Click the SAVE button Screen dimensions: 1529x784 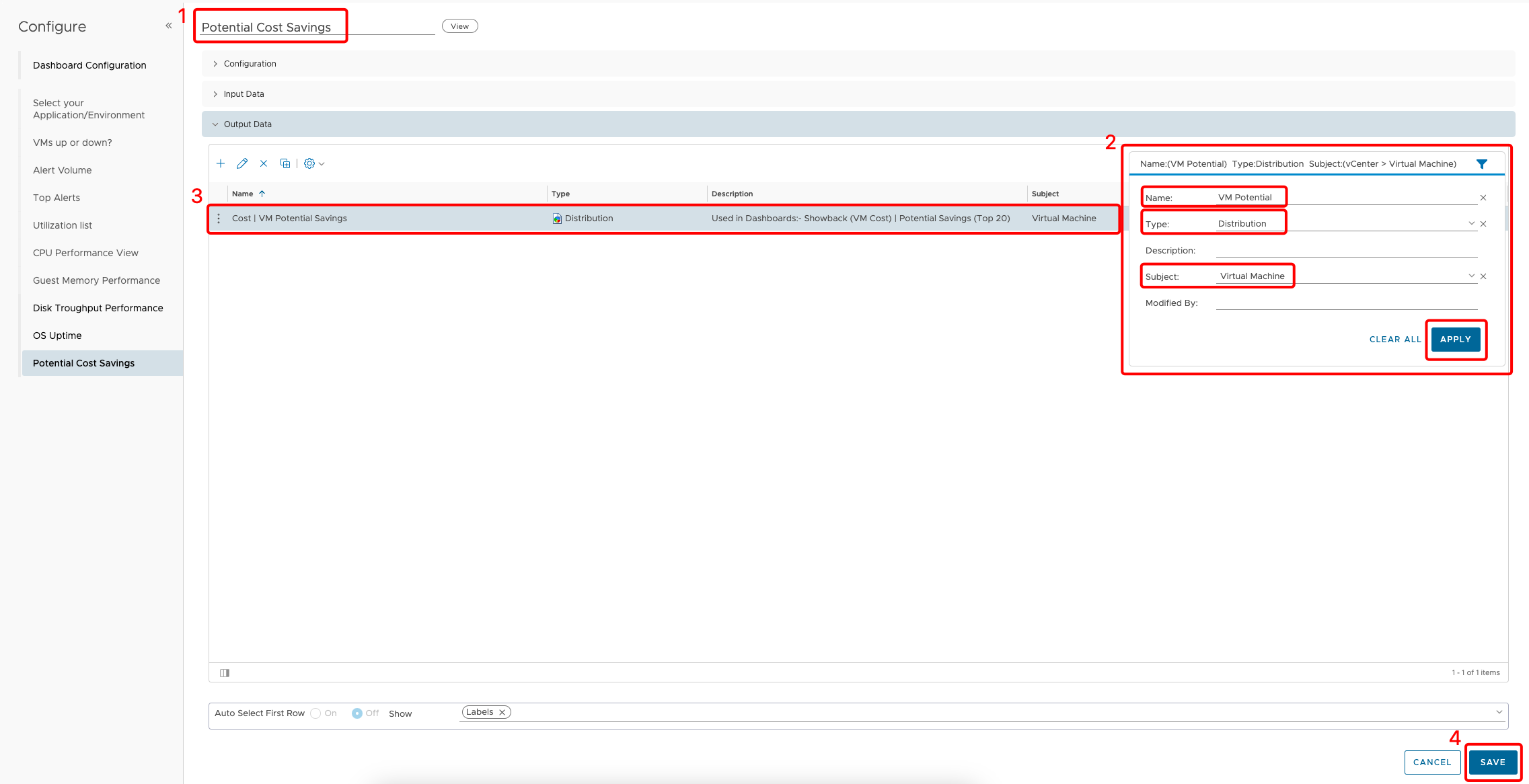coord(1493,762)
